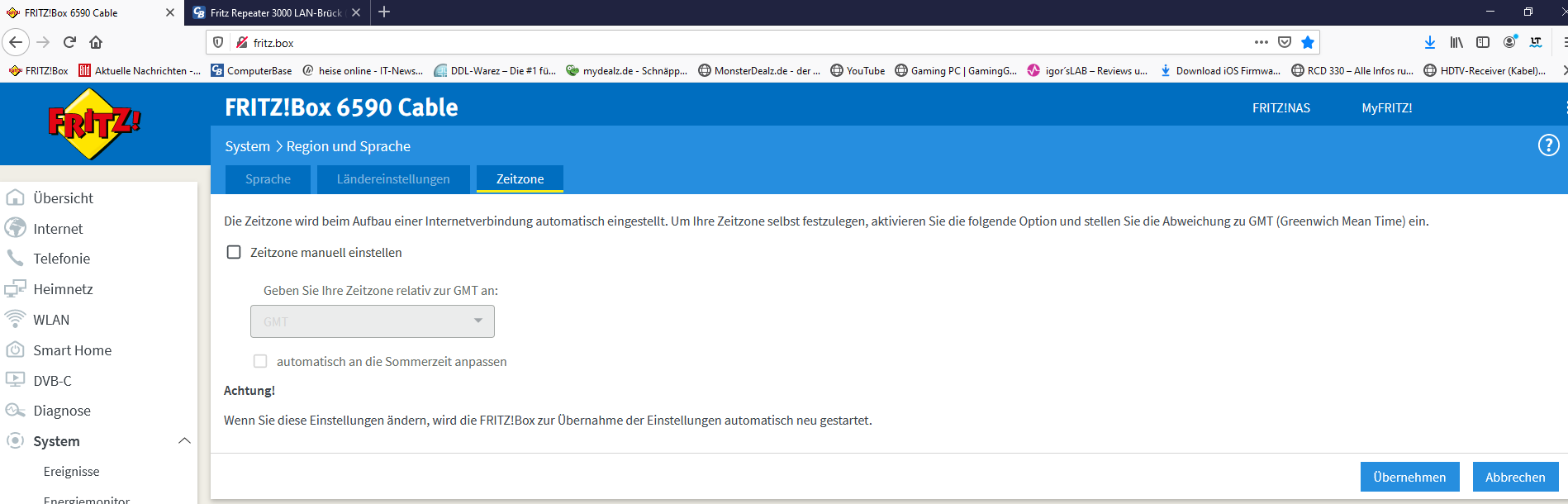This screenshot has height=504, width=1568.
Task: Close the FRITZ!Box 6590 Cable tab
Action: 170,12
